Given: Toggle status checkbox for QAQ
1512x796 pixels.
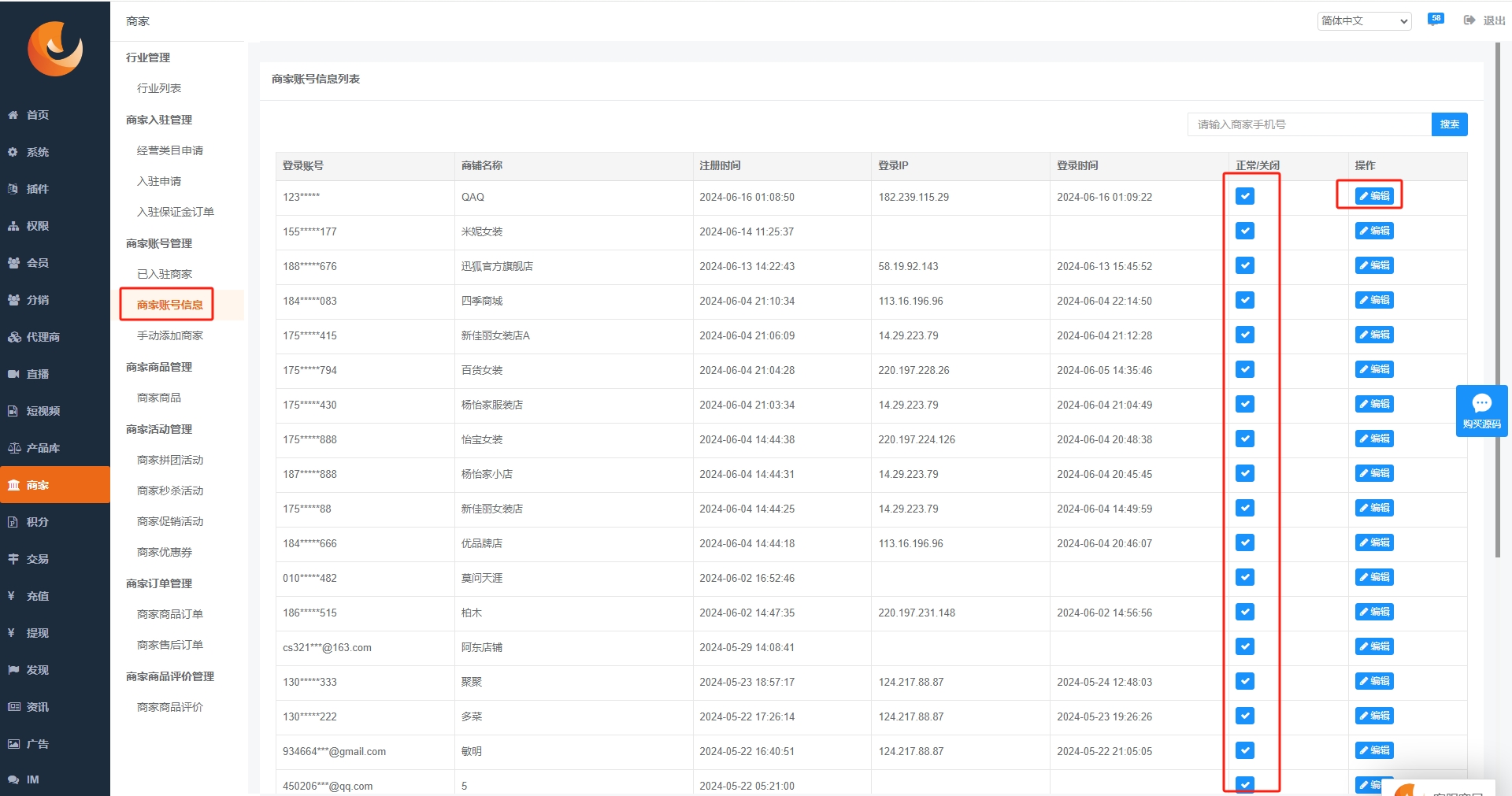Looking at the screenshot, I should point(1245,196).
